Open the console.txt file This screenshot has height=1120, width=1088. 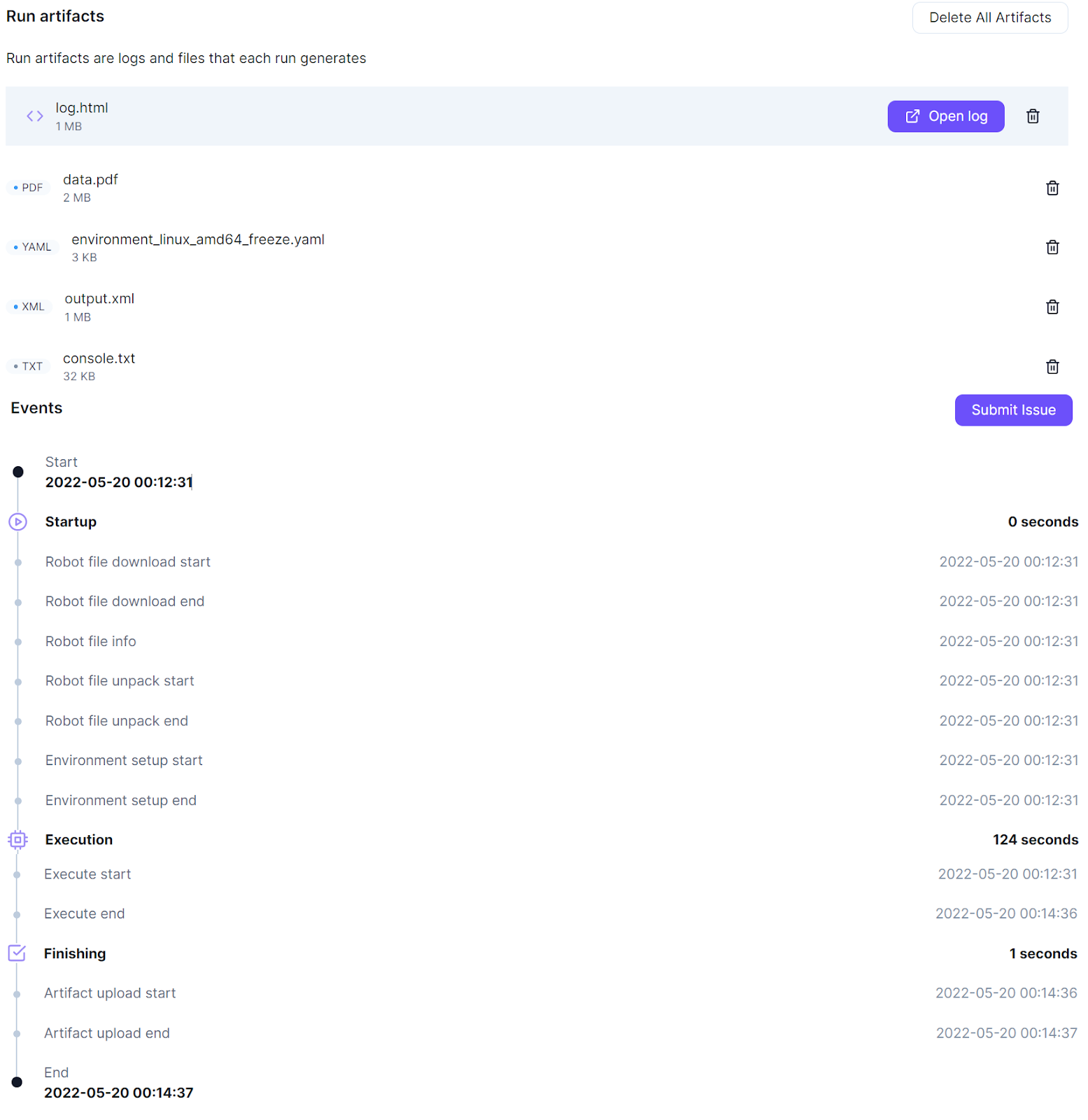point(99,358)
